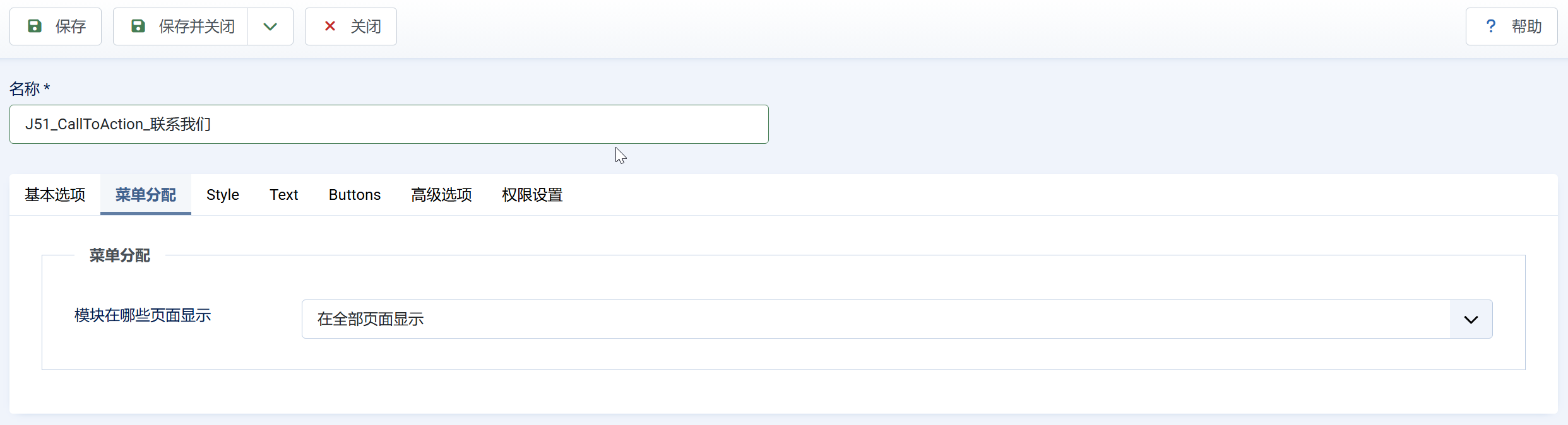Open the Style tab

click(223, 195)
